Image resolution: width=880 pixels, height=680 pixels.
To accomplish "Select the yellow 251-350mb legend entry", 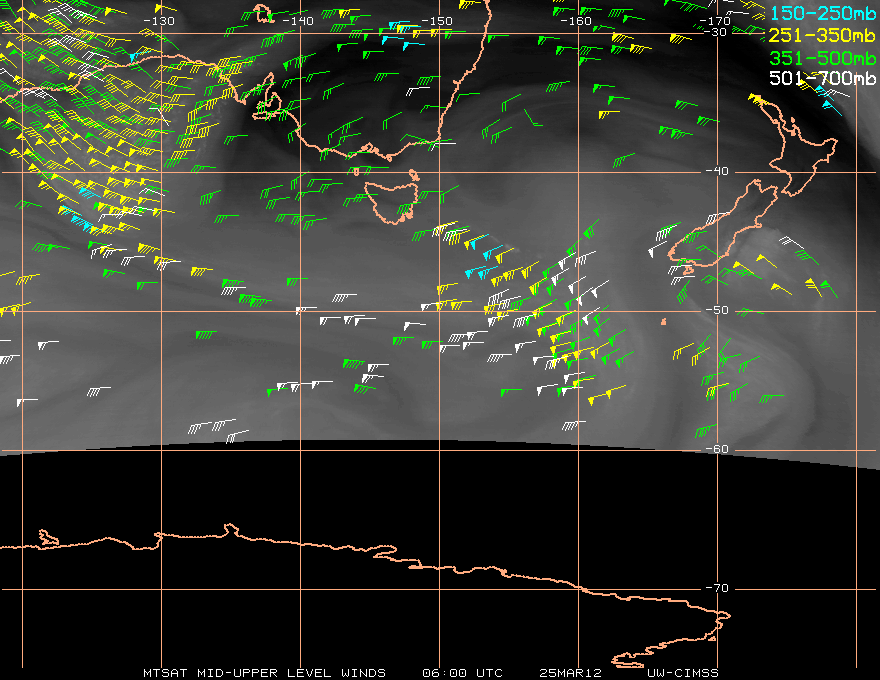I will (x=823, y=34).
